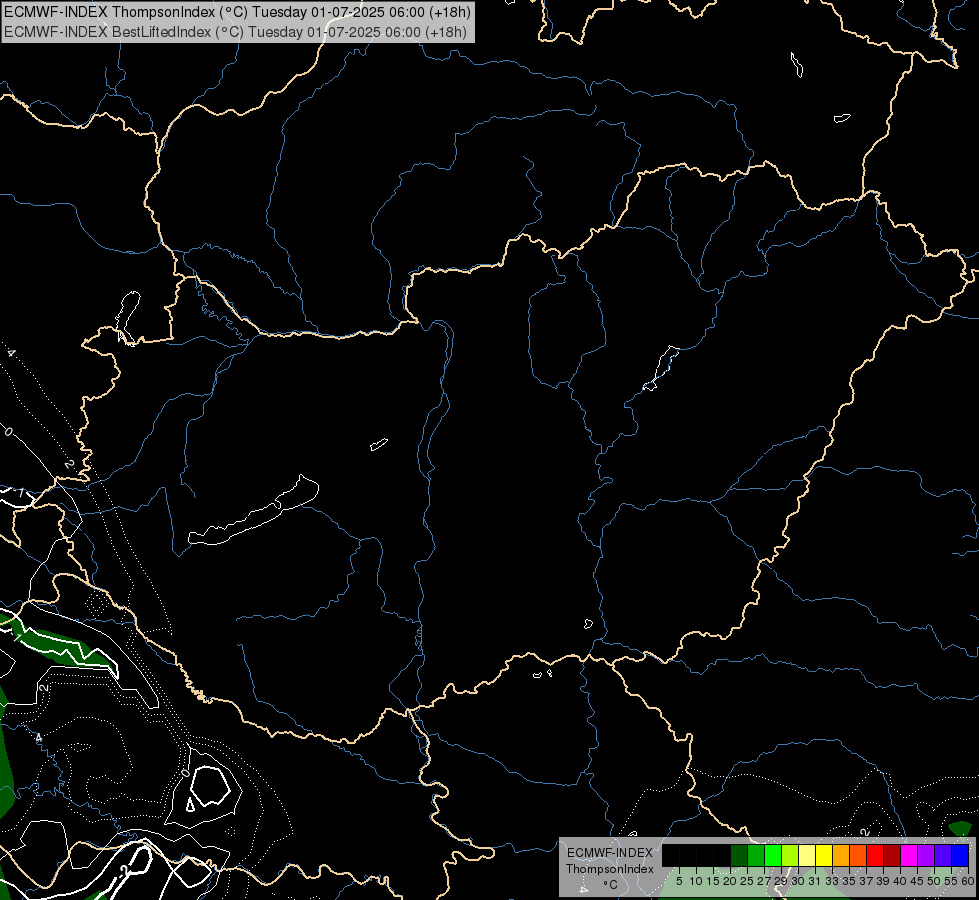Click the legend tick label 15

(x=713, y=881)
